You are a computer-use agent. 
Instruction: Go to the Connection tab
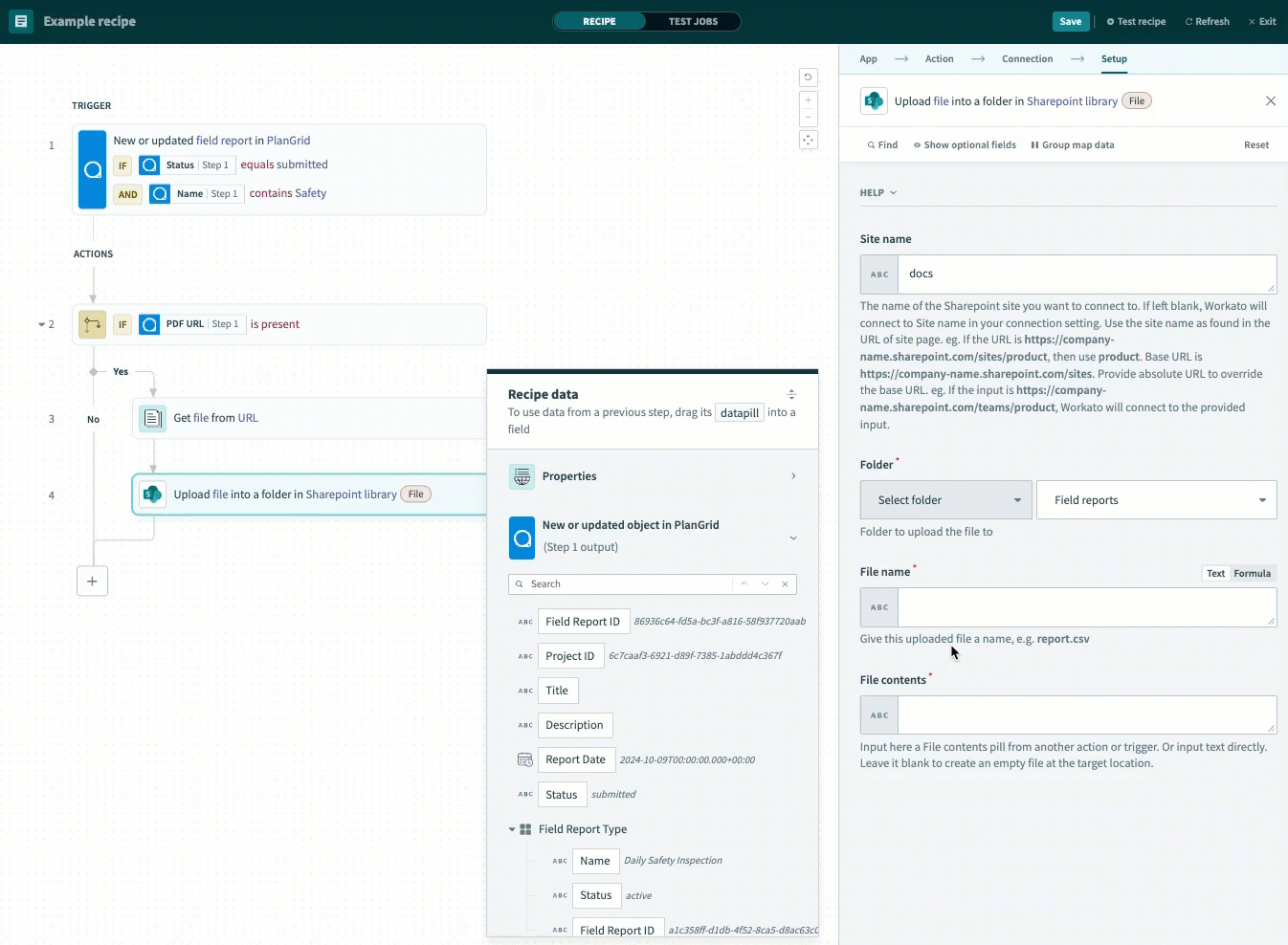1027,59
